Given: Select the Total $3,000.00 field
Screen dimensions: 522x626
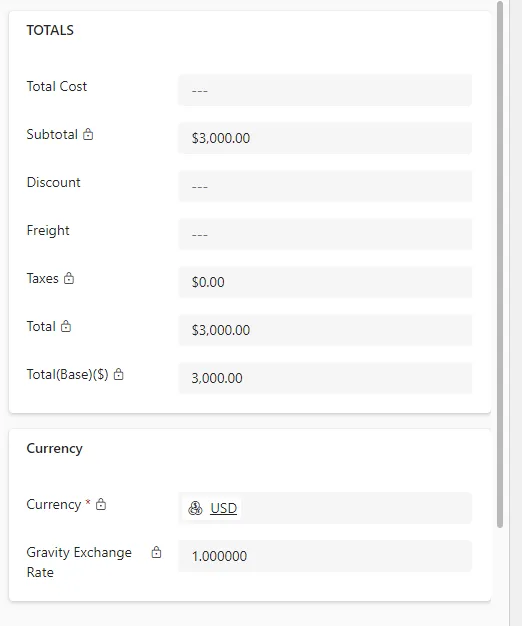Looking at the screenshot, I should click(x=325, y=330).
